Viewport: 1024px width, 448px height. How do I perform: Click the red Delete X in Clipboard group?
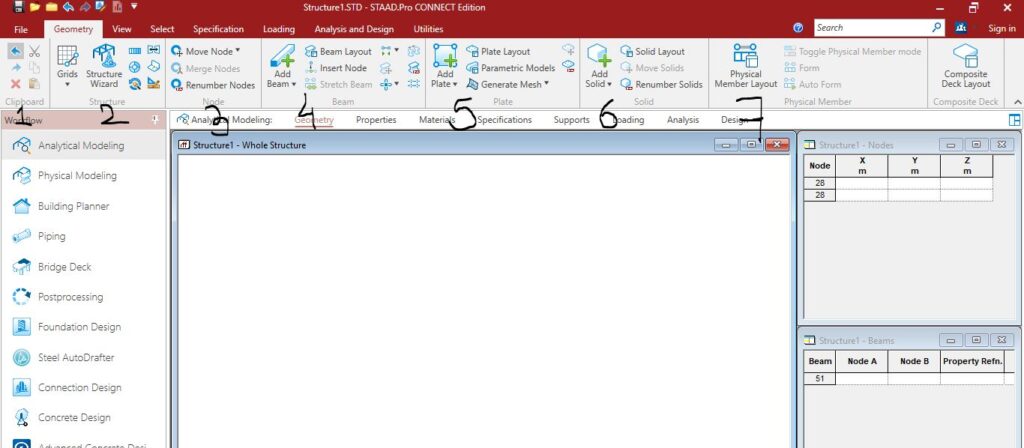tap(16, 84)
